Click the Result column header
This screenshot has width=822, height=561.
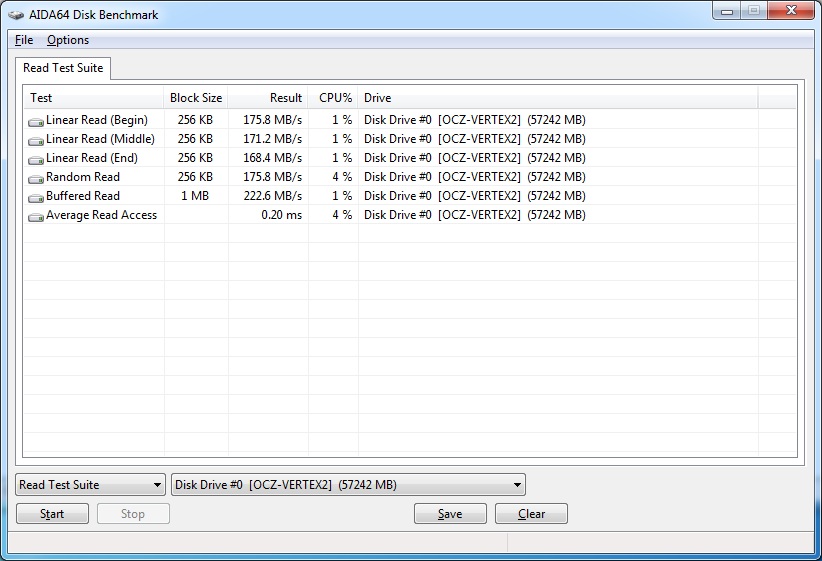(x=268, y=98)
